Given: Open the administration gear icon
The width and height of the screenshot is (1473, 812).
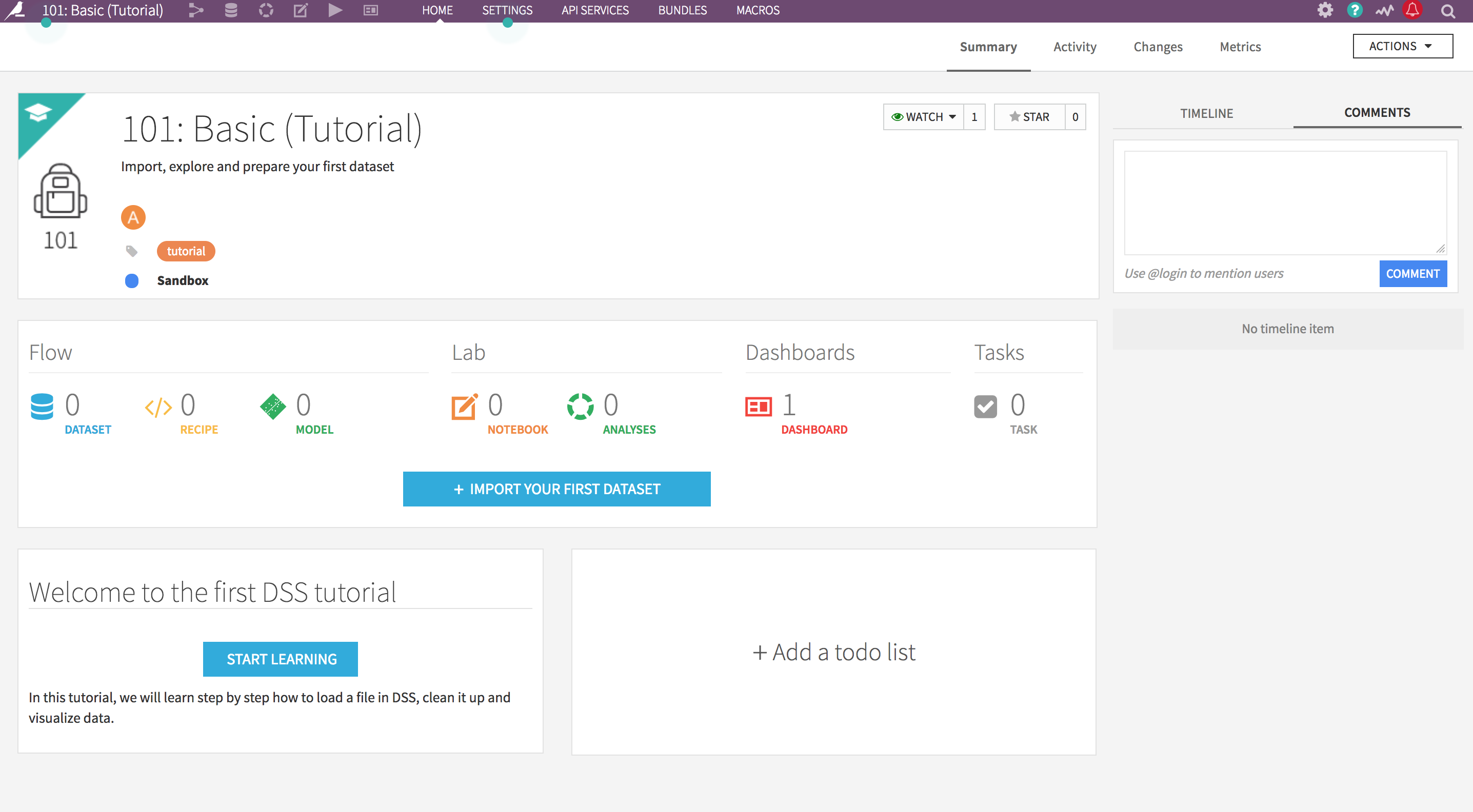Looking at the screenshot, I should click(x=1325, y=10).
